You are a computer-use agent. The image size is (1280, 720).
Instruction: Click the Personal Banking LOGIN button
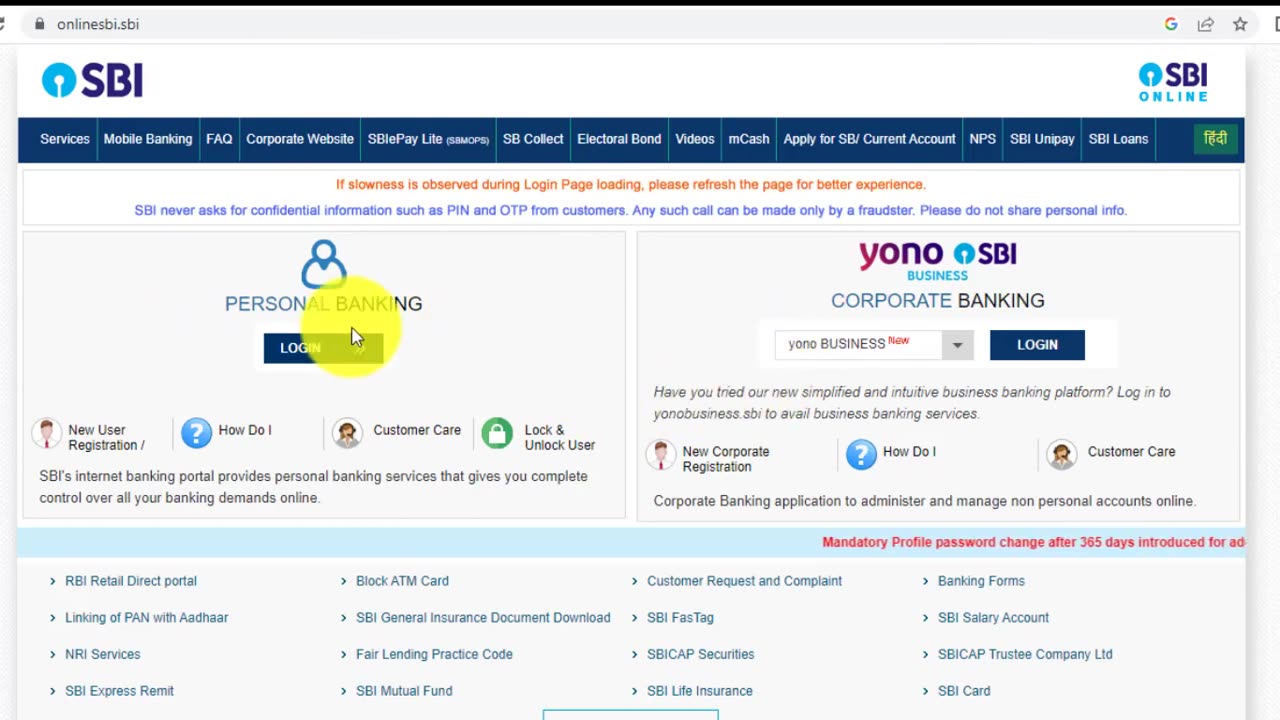click(323, 348)
